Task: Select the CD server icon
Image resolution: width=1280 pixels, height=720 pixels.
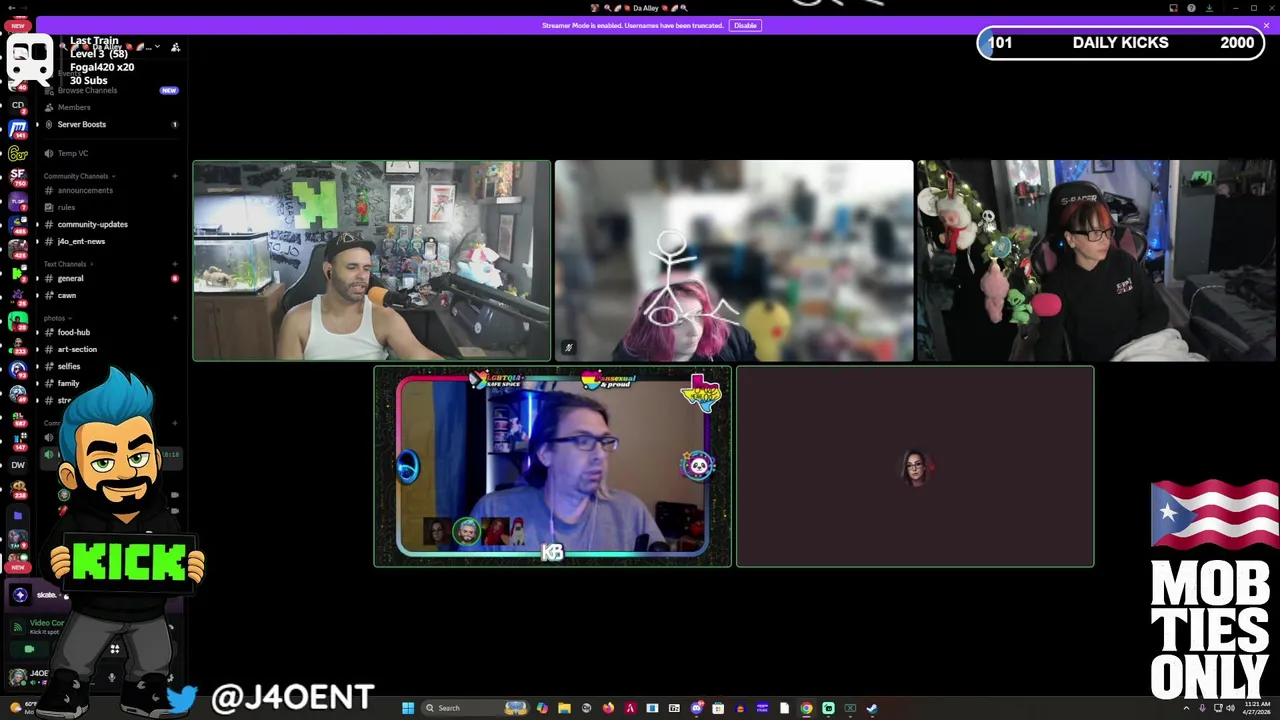Action: [17, 105]
